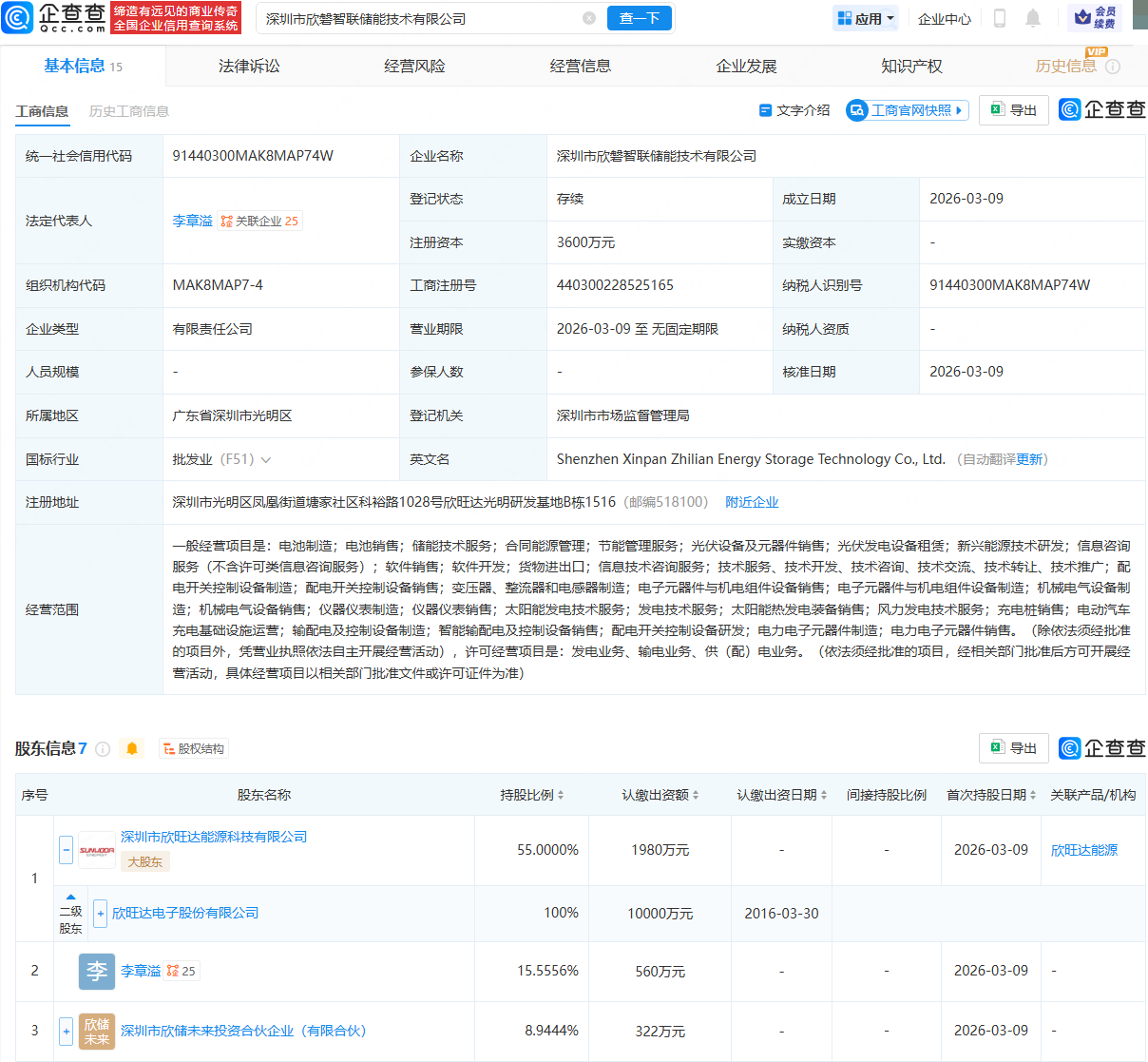
Task: Click the 会员续费 crown membership icon
Action: click(1095, 17)
